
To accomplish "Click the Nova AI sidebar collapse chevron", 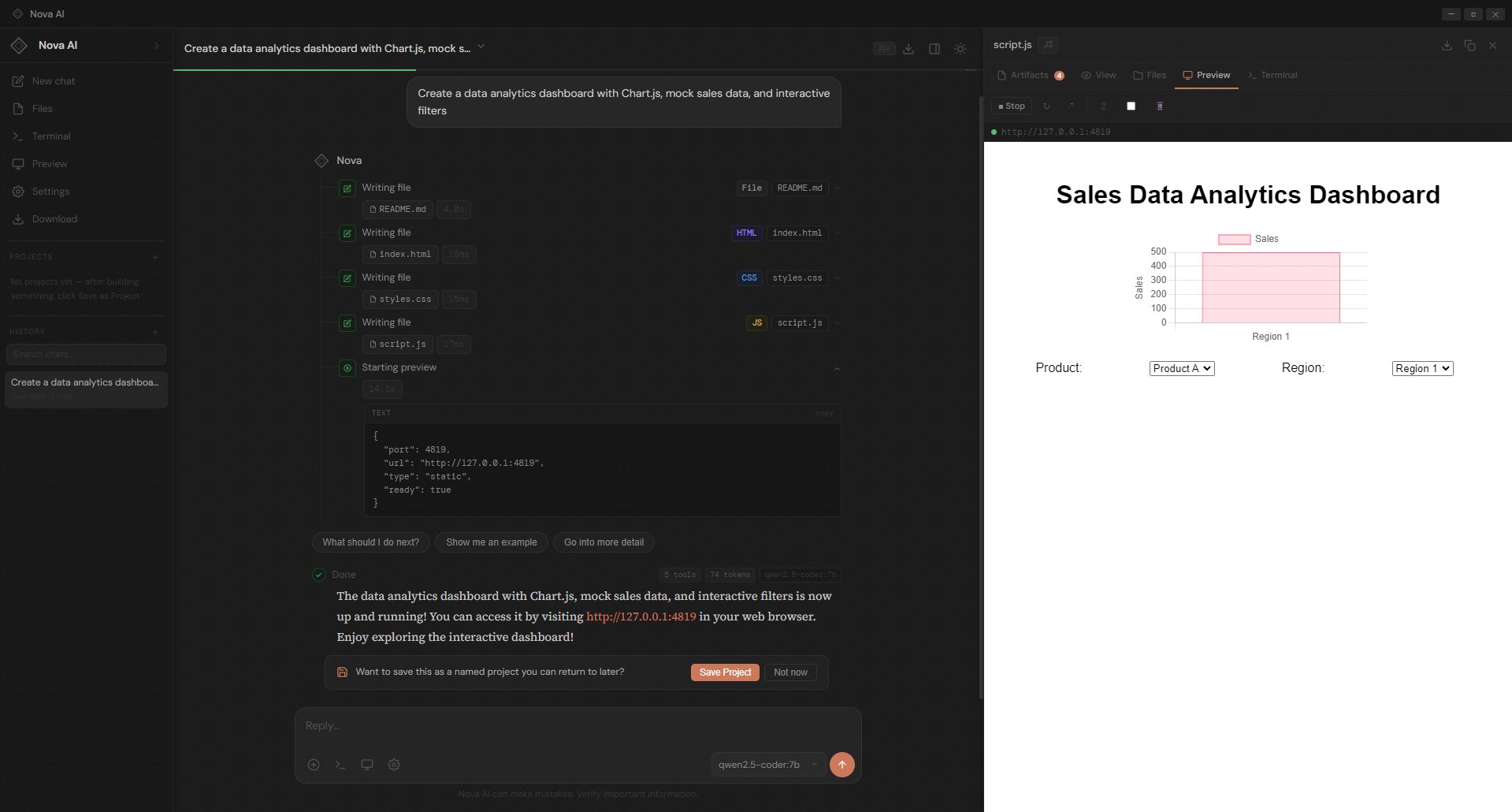I will pos(156,46).
